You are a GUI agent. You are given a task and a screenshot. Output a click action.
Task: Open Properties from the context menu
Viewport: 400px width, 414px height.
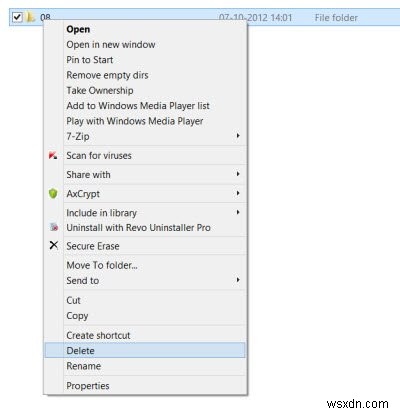[x=145, y=386]
